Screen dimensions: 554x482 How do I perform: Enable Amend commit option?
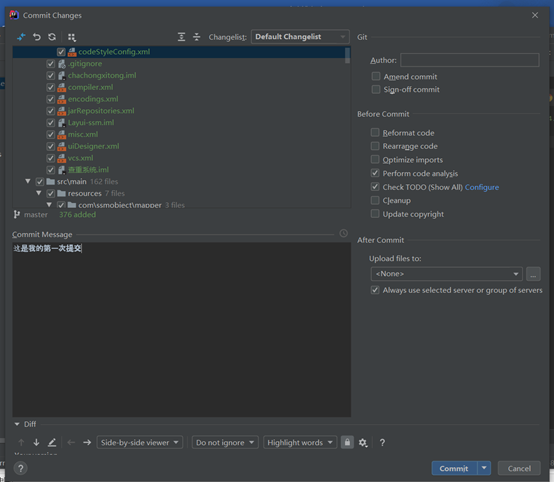pyautogui.click(x=376, y=76)
